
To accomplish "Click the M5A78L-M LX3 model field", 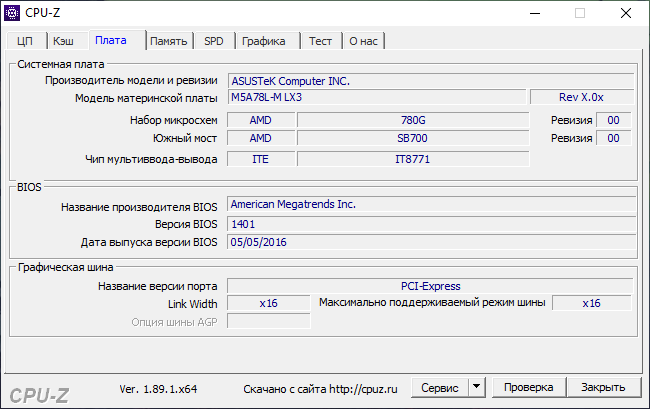I will tap(377, 97).
